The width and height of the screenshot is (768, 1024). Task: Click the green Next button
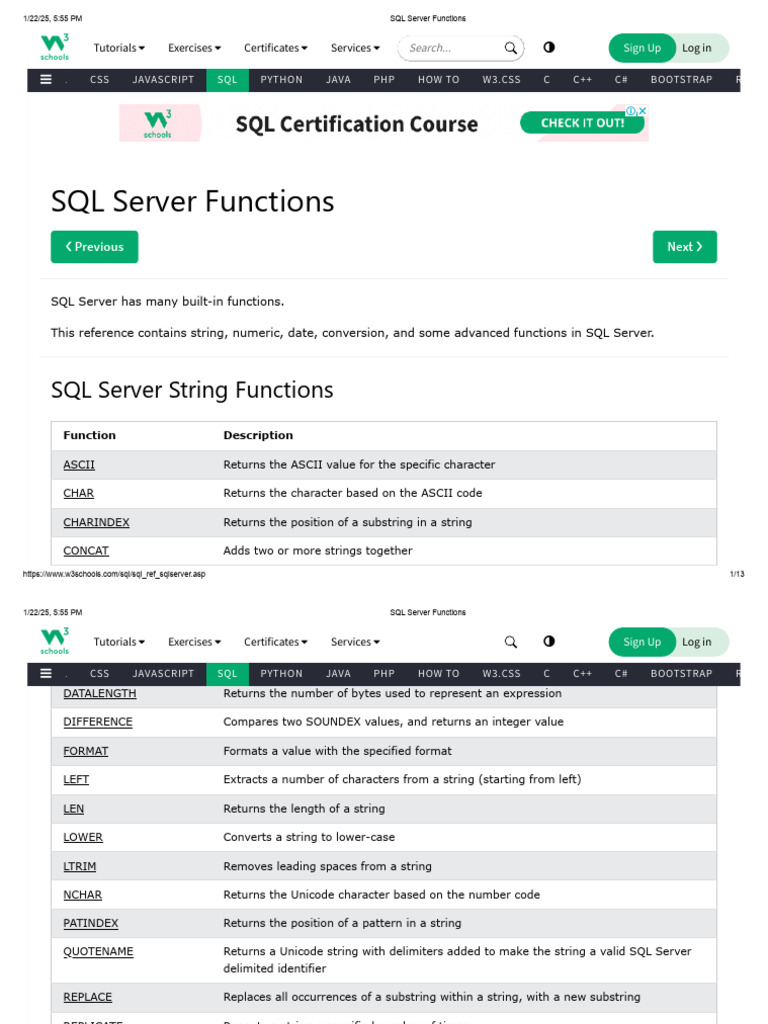[x=684, y=247]
